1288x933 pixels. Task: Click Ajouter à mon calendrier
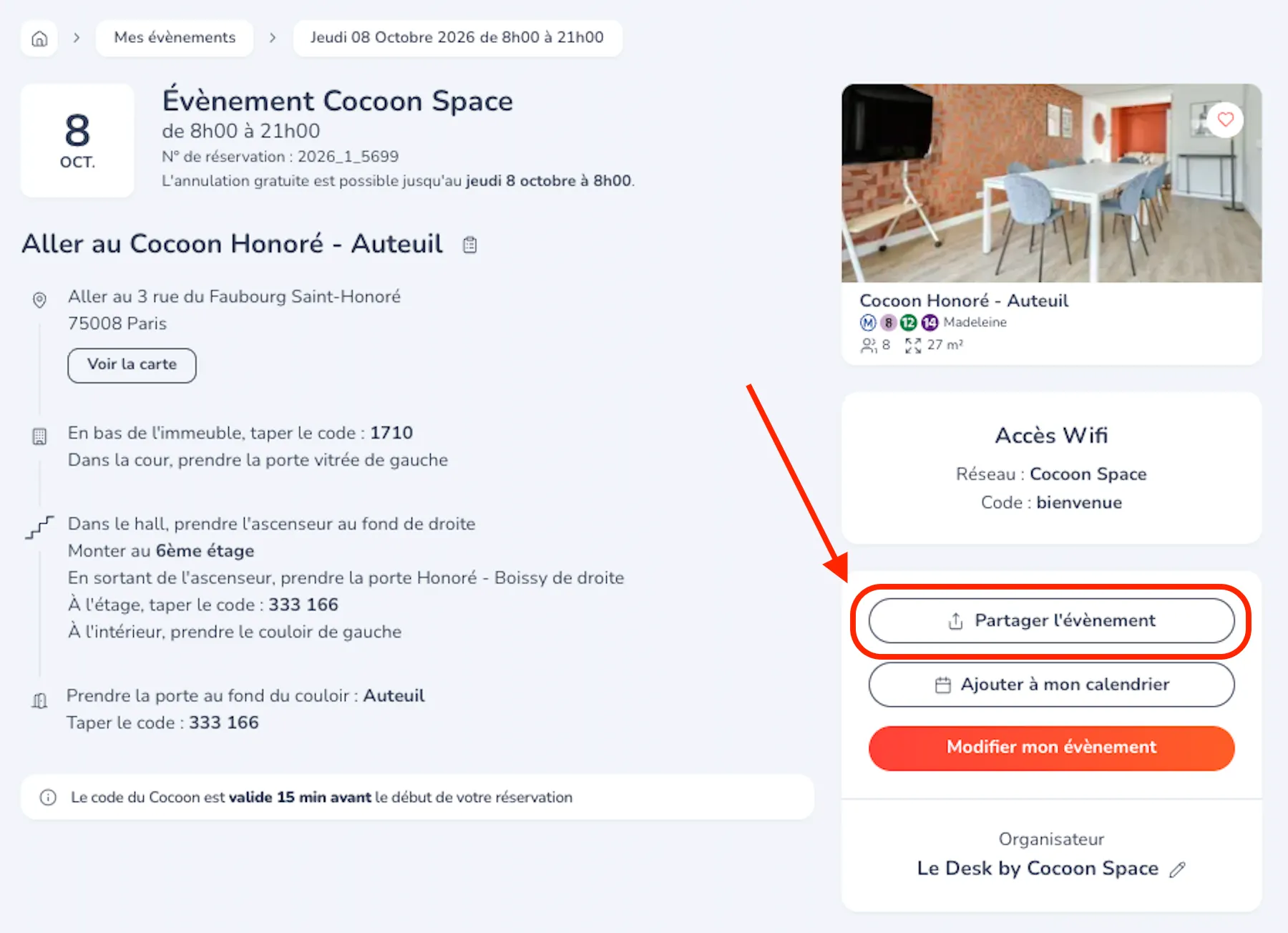[x=1050, y=685]
